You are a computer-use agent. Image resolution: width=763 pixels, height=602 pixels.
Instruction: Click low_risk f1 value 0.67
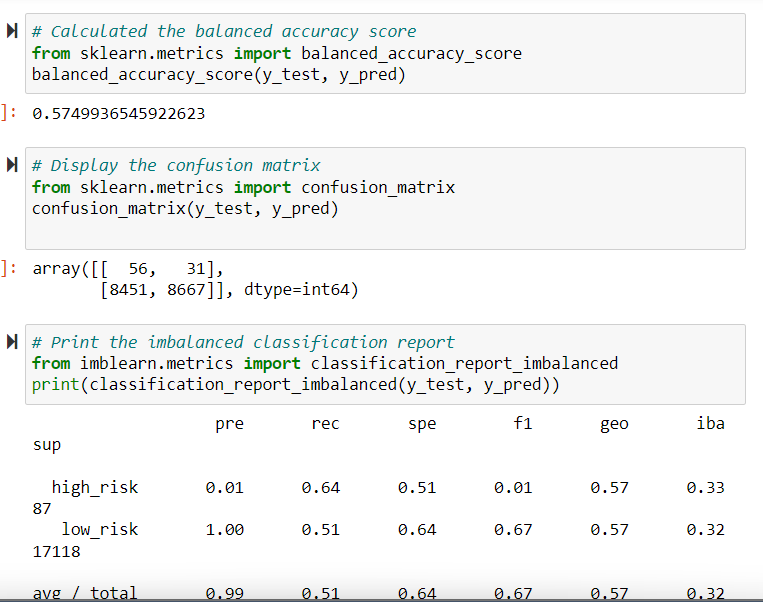point(513,529)
